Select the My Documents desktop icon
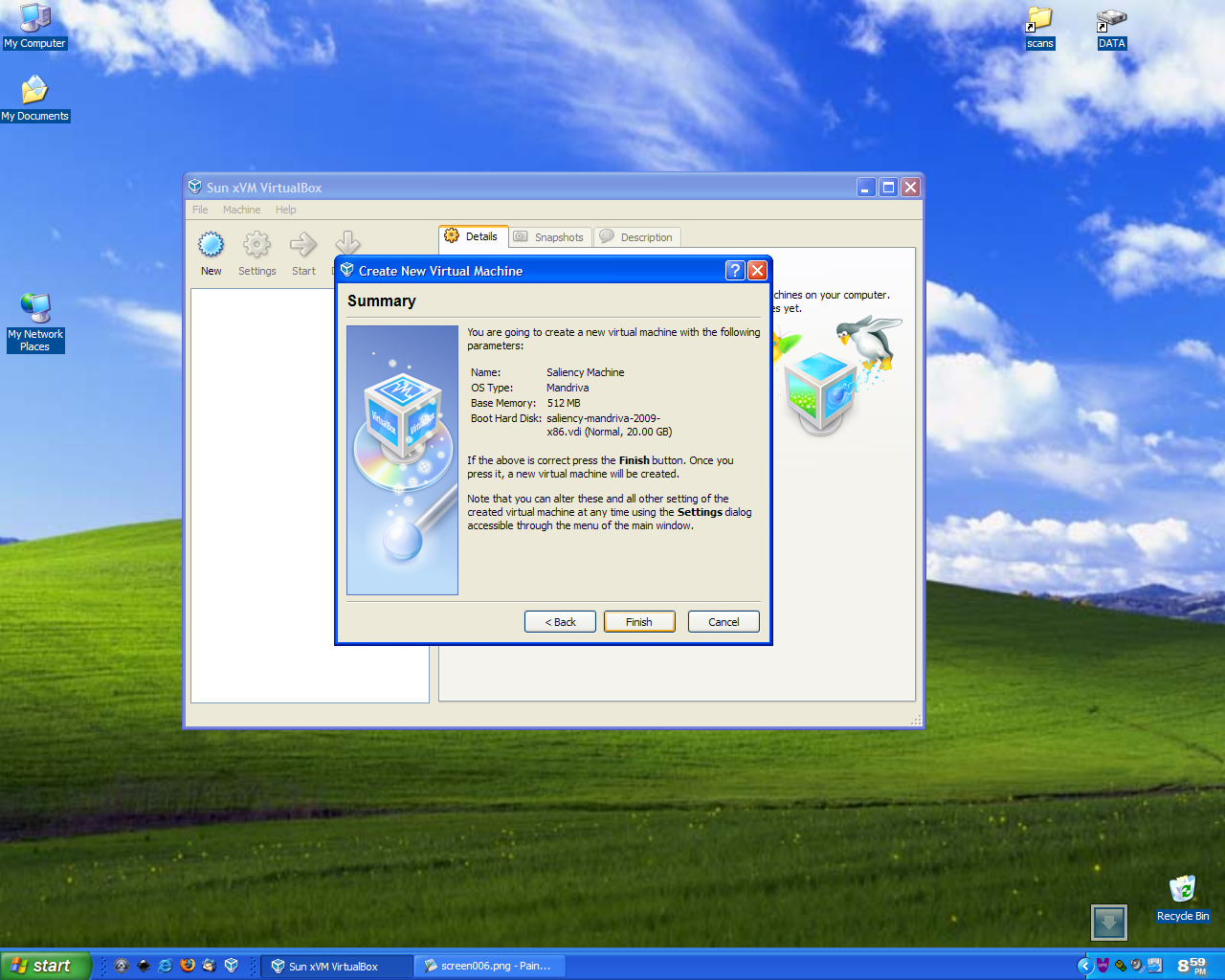 [34, 99]
